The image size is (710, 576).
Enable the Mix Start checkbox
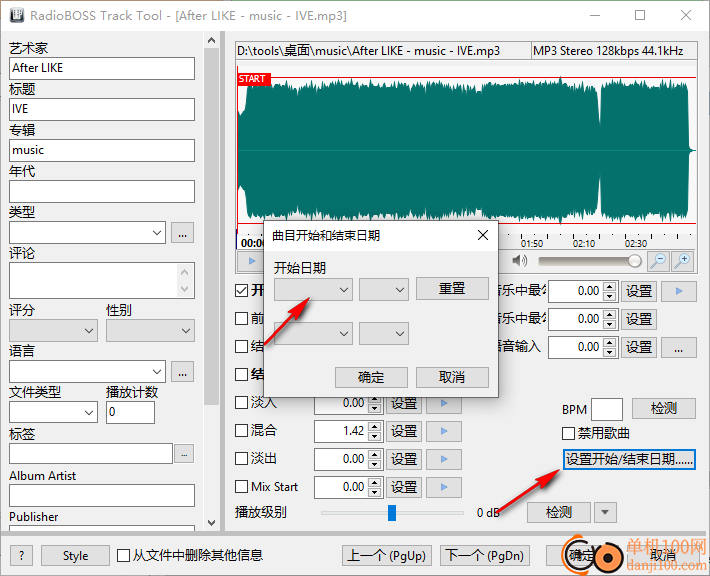241,487
